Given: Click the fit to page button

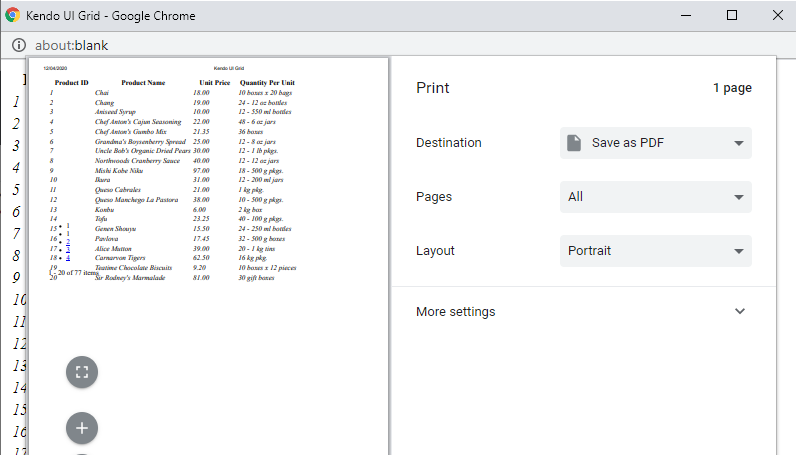Looking at the screenshot, I should pyautogui.click(x=82, y=372).
